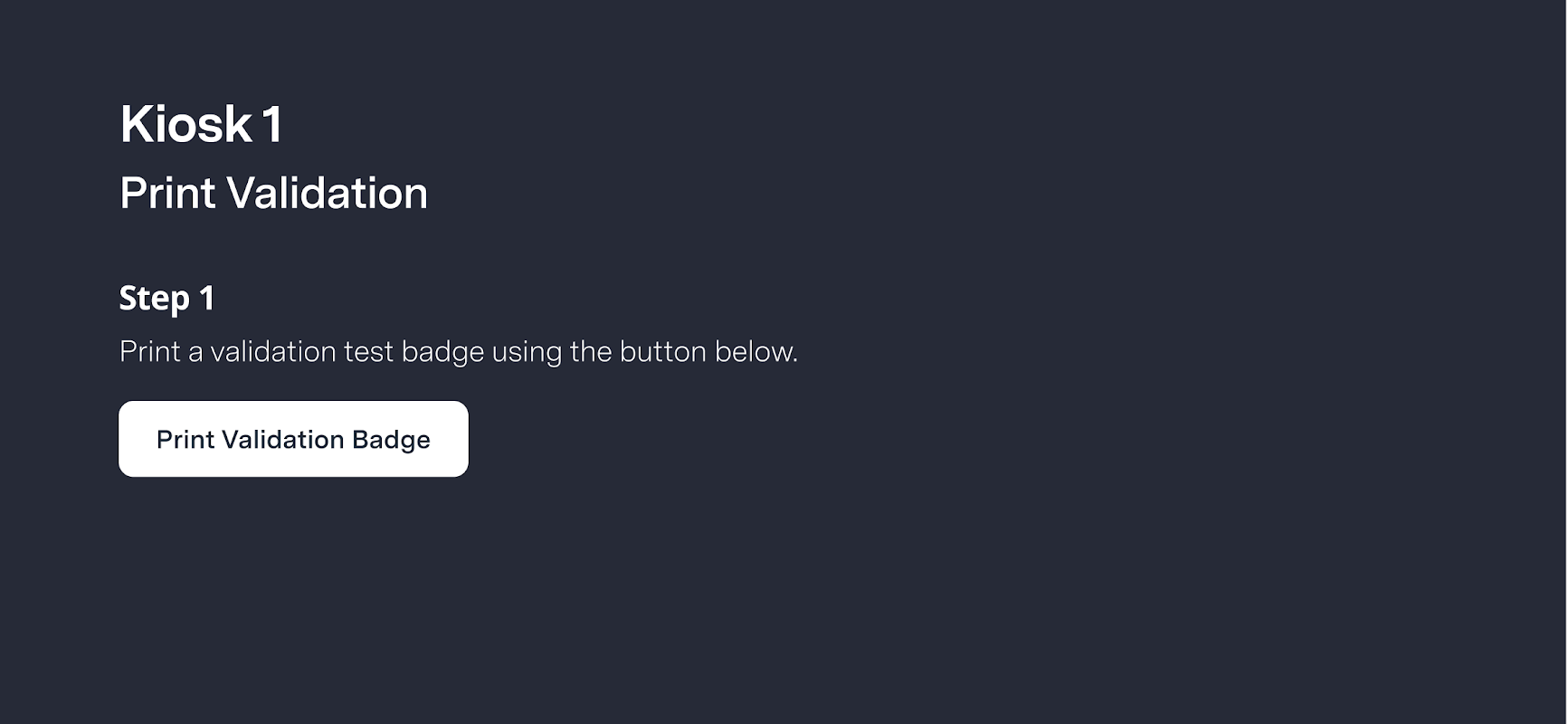Select the word Kiosk in the title
Image resolution: width=1568 pixels, height=724 pixels.
click(185, 124)
